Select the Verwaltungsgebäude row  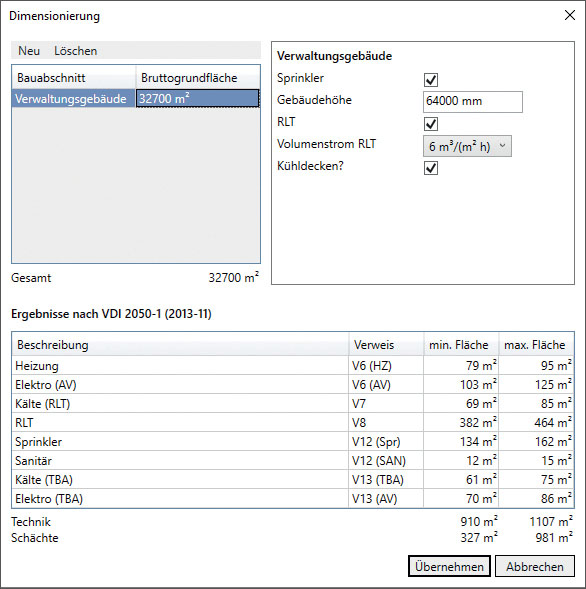click(x=136, y=98)
